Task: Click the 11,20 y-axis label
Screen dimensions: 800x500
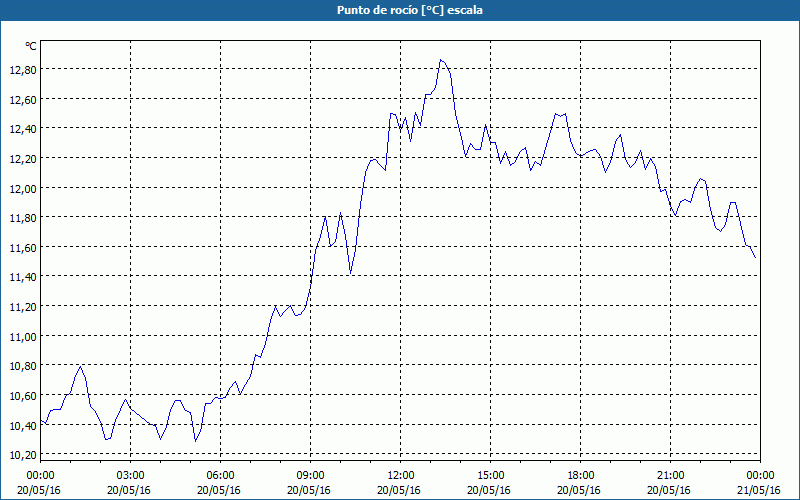Action: coord(23,307)
